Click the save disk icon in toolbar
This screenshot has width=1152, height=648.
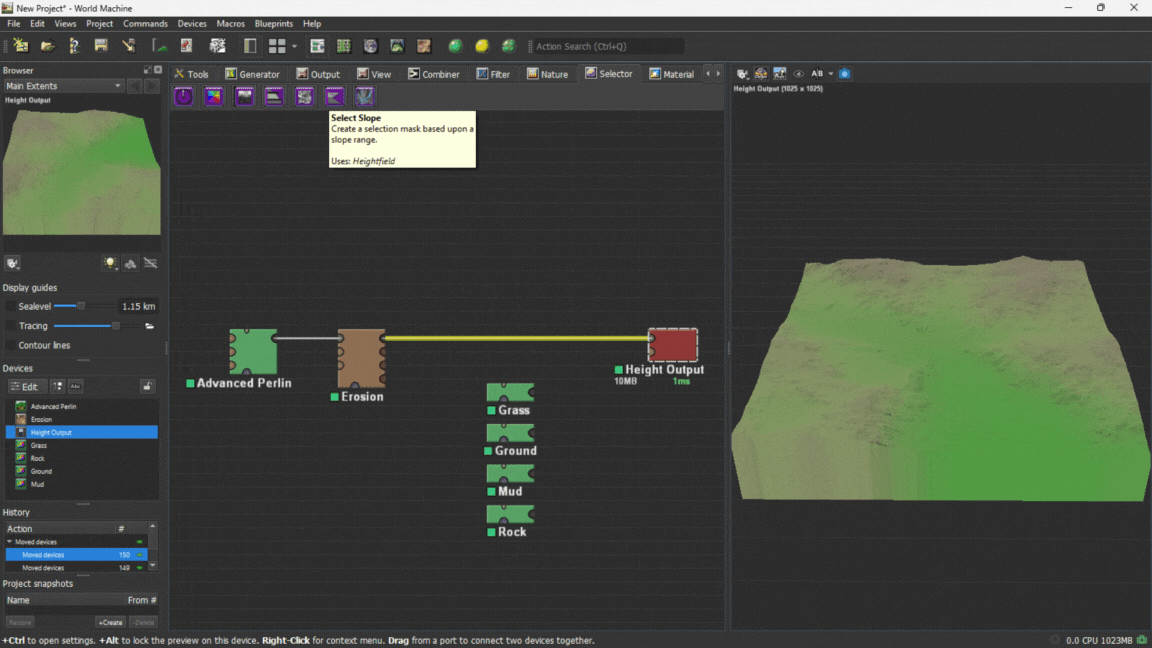[x=101, y=46]
